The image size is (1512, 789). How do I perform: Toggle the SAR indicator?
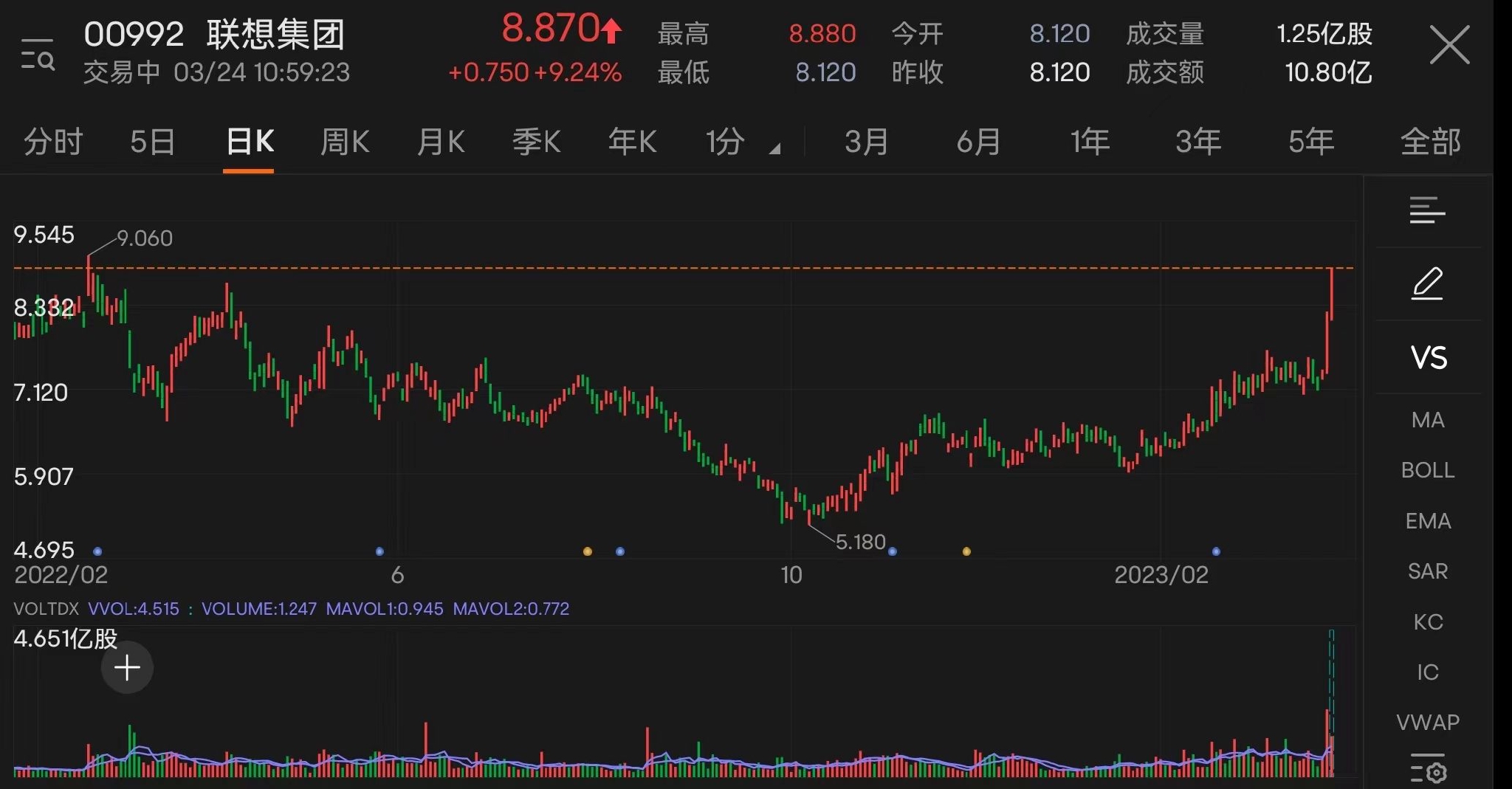click(x=1428, y=571)
